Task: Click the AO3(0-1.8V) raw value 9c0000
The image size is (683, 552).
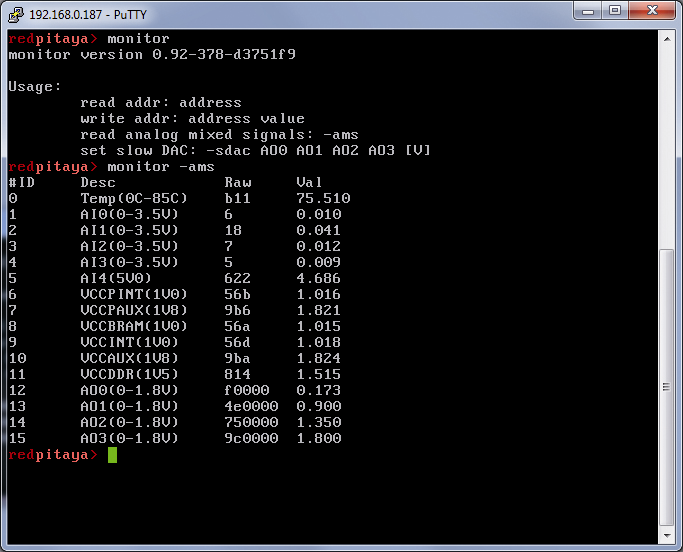Action: (x=251, y=438)
